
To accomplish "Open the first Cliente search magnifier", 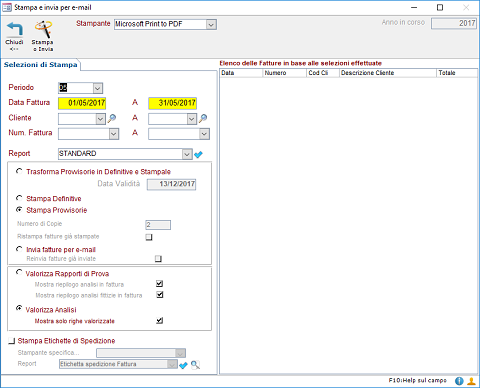I will click(112, 118).
